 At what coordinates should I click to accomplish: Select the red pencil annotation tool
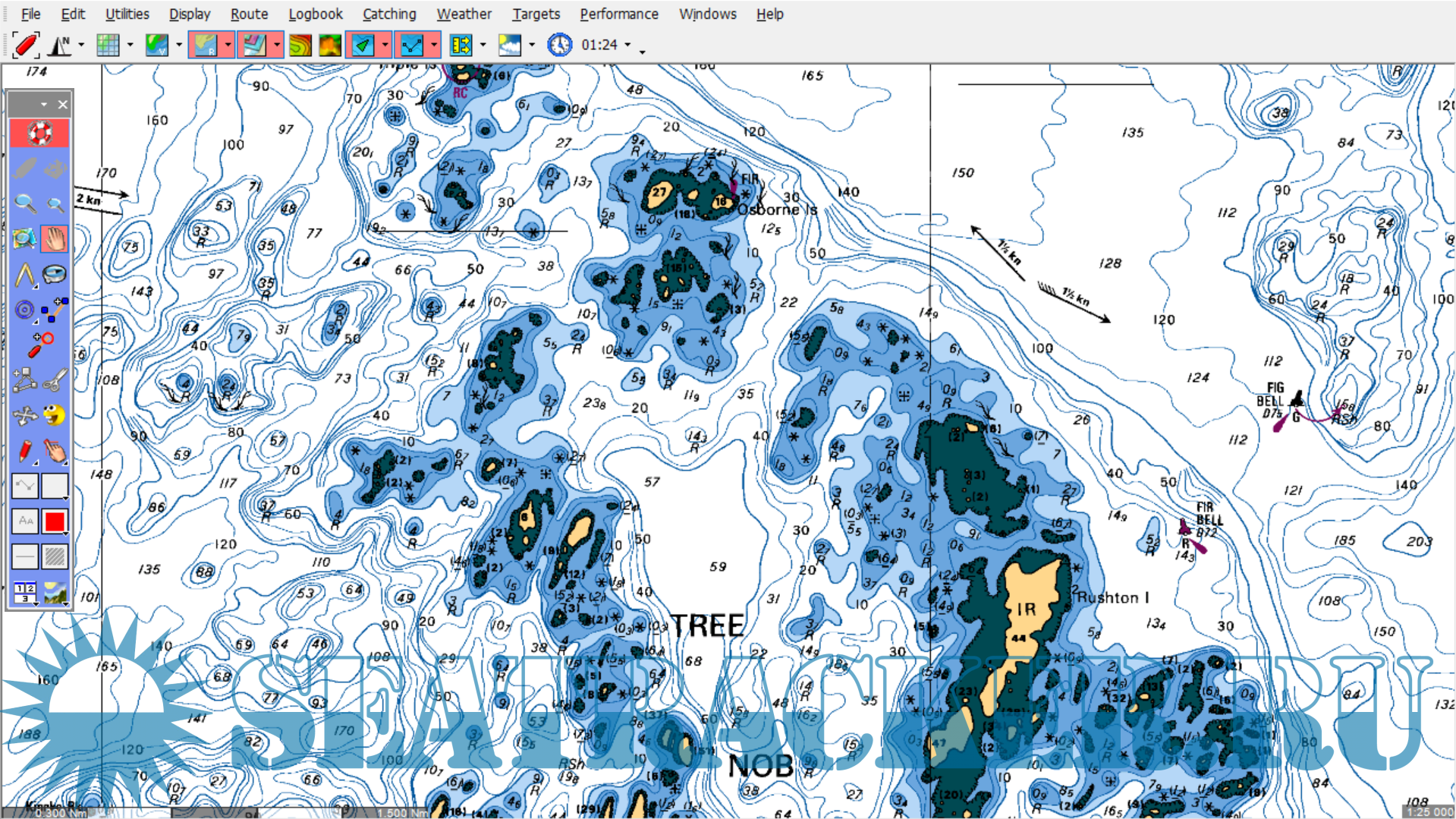click(x=25, y=451)
